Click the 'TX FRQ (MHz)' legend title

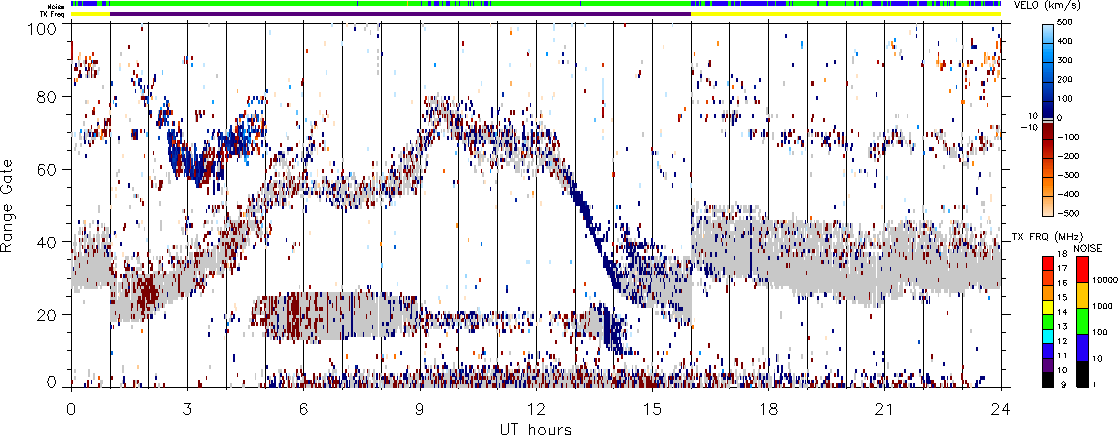[x=1047, y=237]
